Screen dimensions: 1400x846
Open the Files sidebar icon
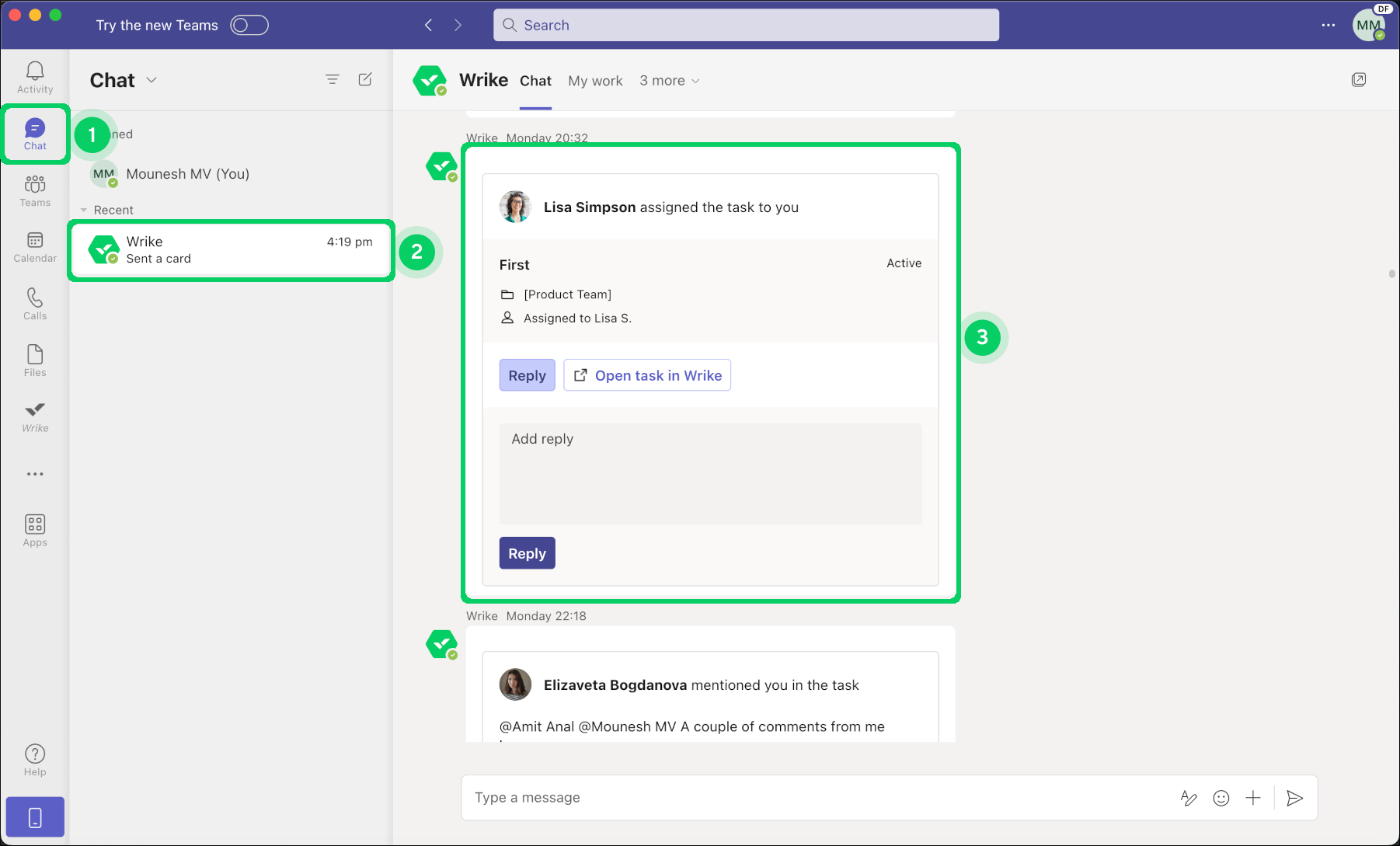(x=35, y=360)
